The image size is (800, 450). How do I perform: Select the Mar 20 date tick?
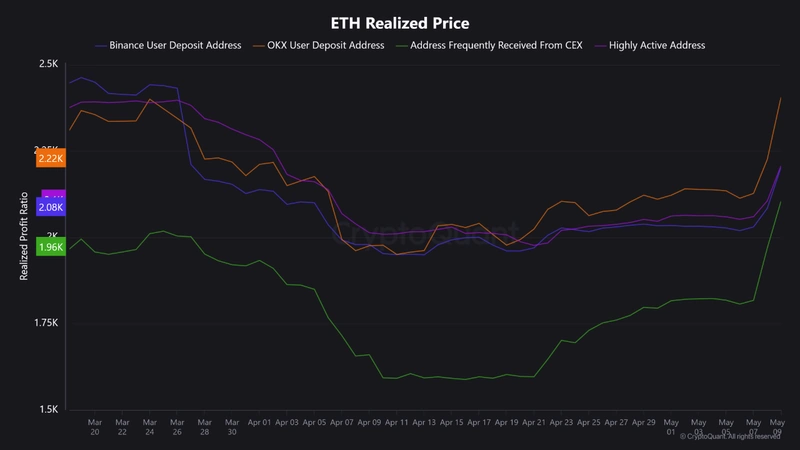[94, 427]
